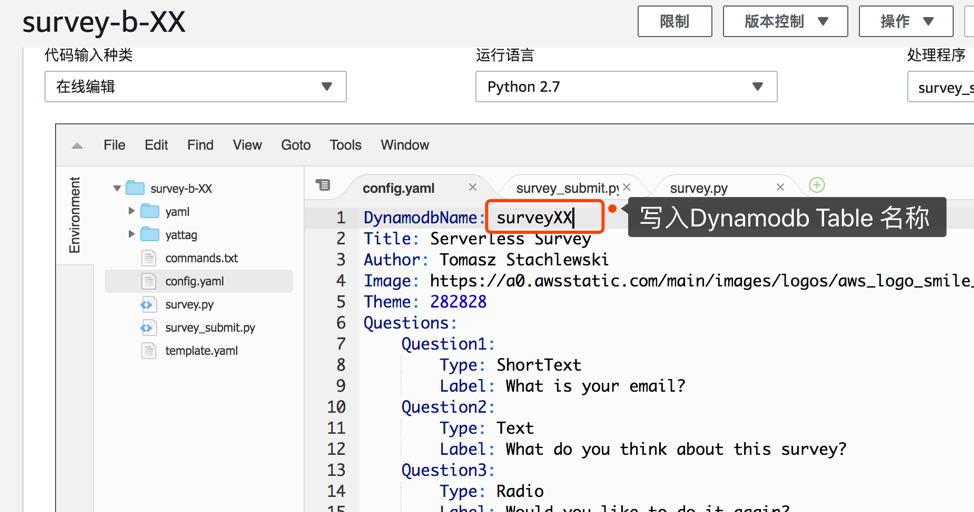Open the Python 2.7 runtime dropdown
Image resolution: width=974 pixels, height=512 pixels.
click(626, 86)
